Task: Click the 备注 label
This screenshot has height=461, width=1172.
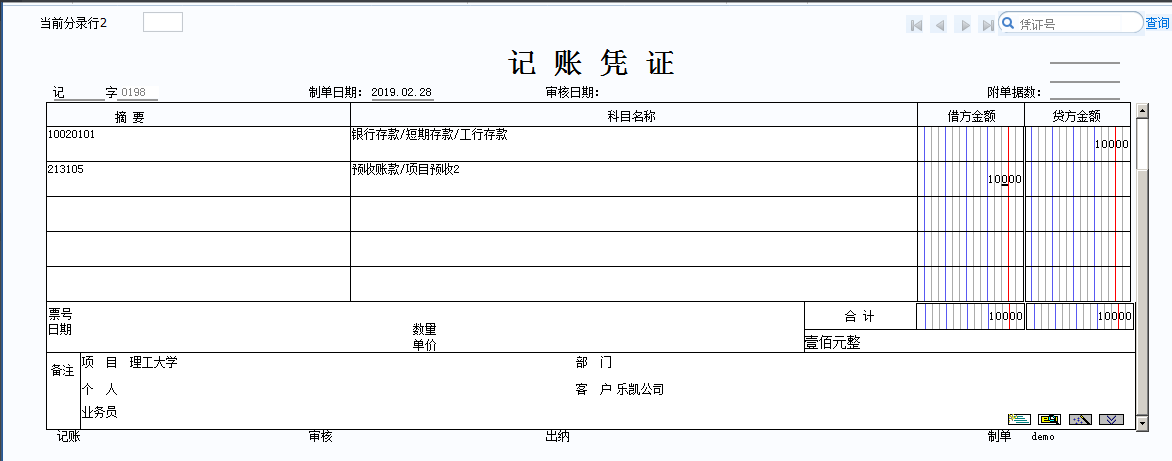Action: click(x=62, y=371)
